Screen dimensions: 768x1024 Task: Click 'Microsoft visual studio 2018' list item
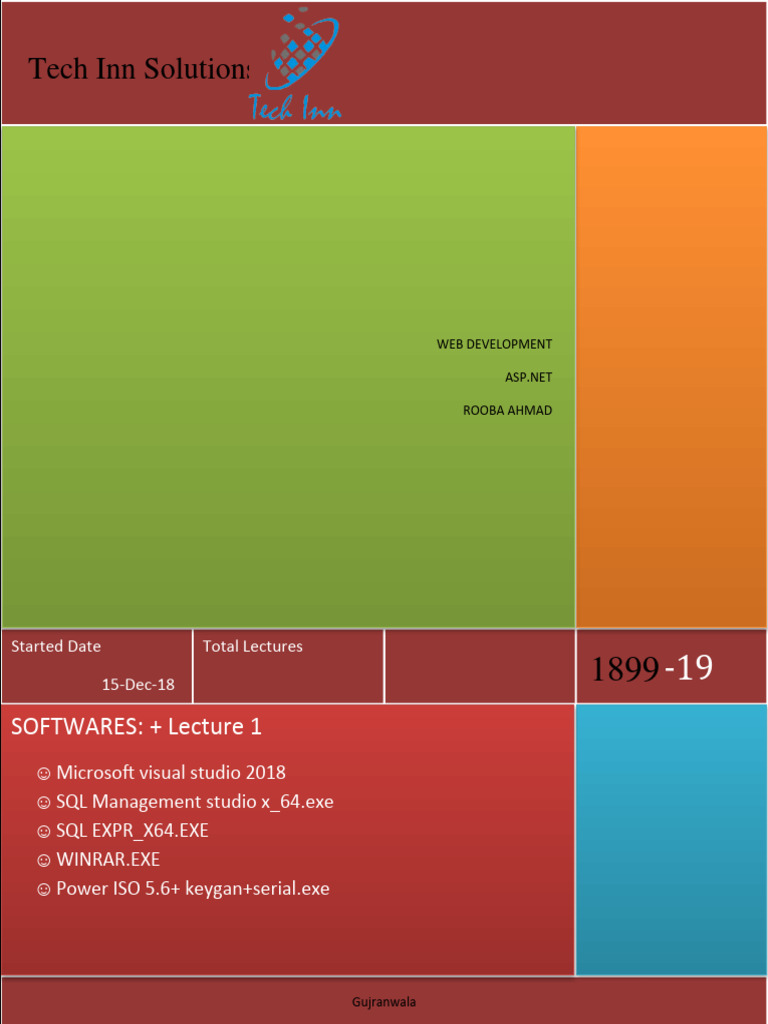(171, 773)
